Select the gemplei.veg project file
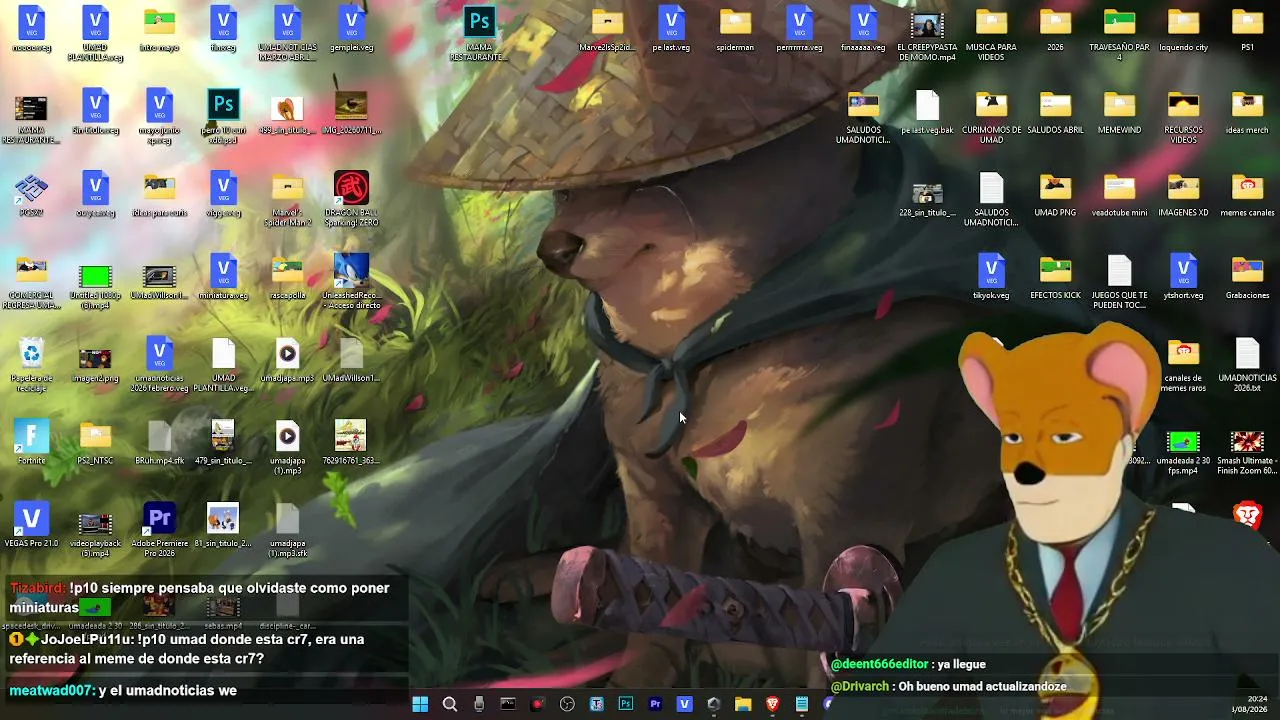Viewport: 1280px width, 720px height. (351, 28)
